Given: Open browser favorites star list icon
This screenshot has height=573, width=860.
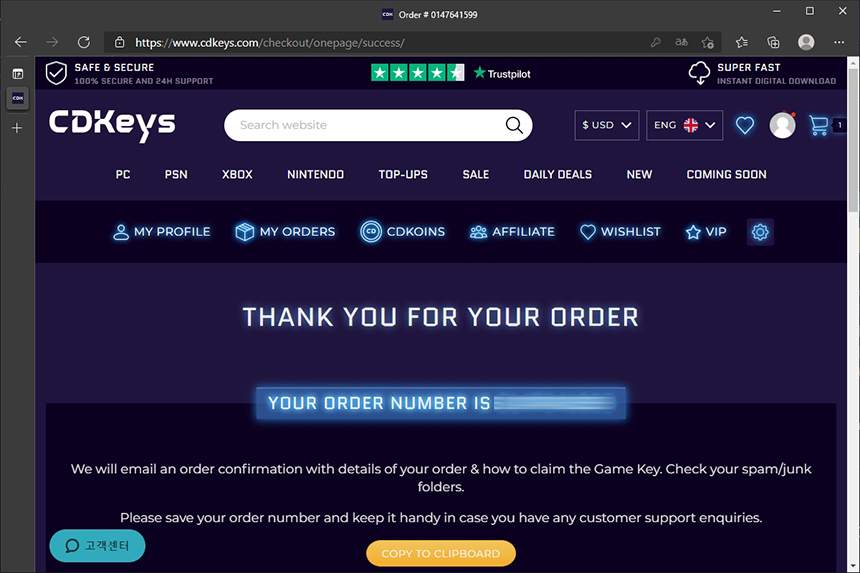Looking at the screenshot, I should [x=742, y=42].
